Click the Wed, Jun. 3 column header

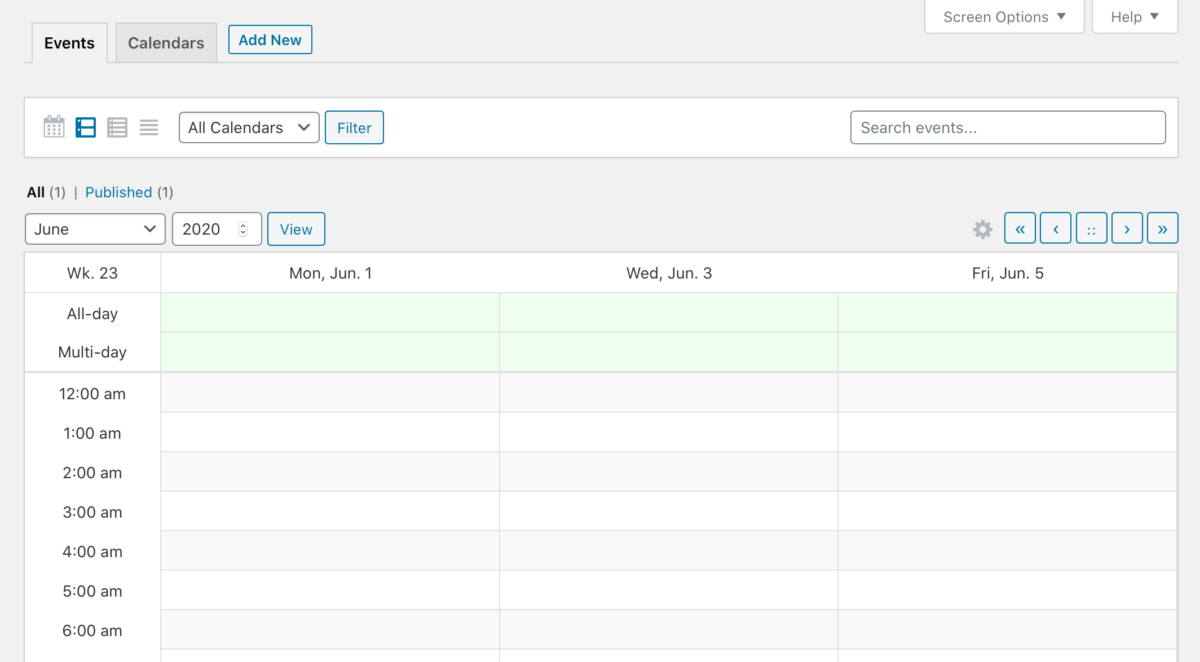click(669, 273)
